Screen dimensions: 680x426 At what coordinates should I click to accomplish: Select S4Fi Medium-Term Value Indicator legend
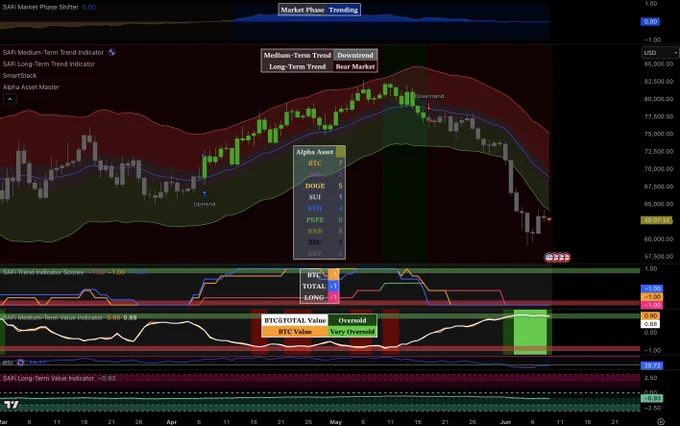pyautogui.click(x=53, y=318)
